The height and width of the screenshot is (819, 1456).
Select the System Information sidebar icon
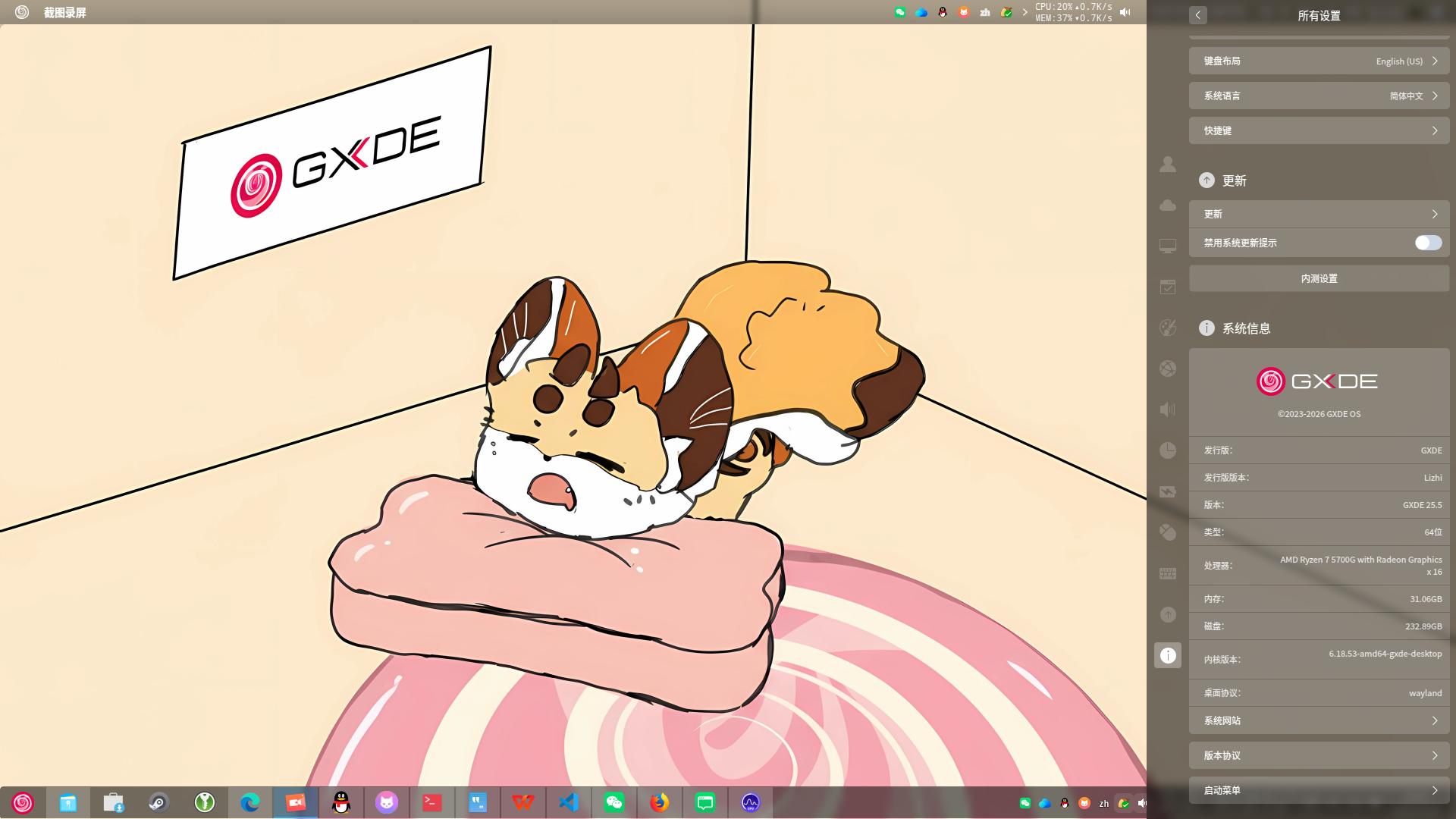click(x=1168, y=655)
